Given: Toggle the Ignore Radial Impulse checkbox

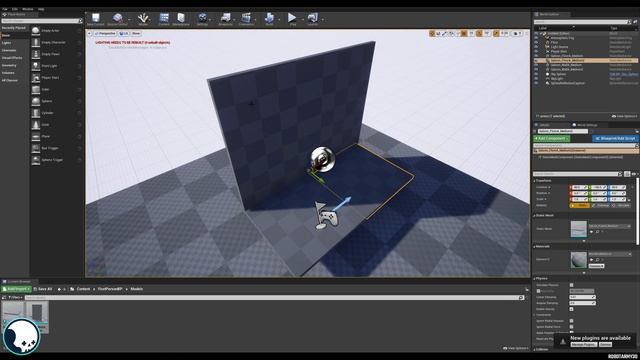Looking at the screenshot, I should point(571,321).
